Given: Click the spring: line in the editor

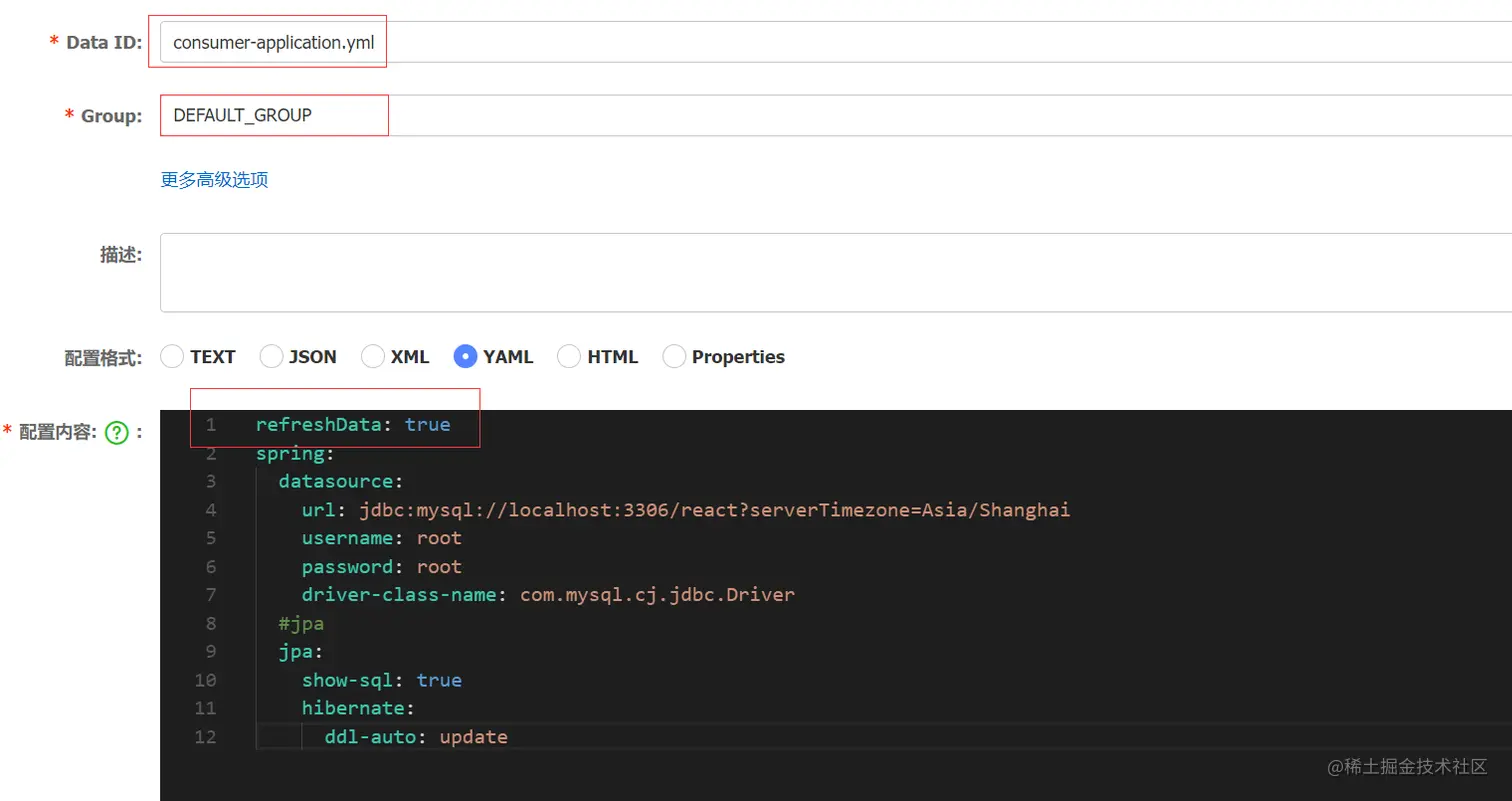Looking at the screenshot, I should pyautogui.click(x=290, y=454).
